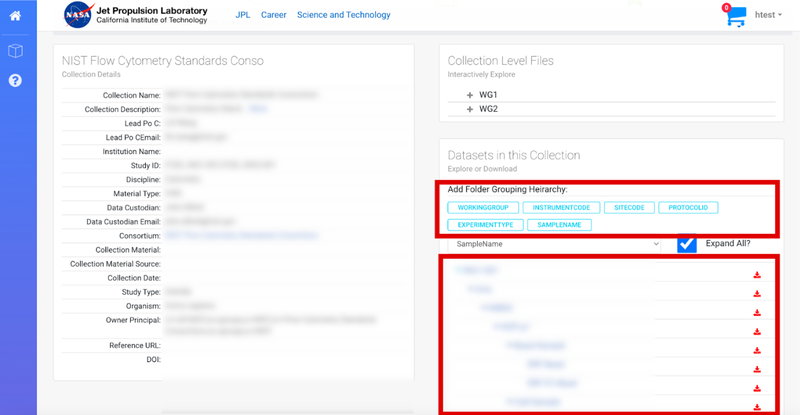The height and width of the screenshot is (415, 800).
Task: Click the NASA logo
Action: point(78,15)
